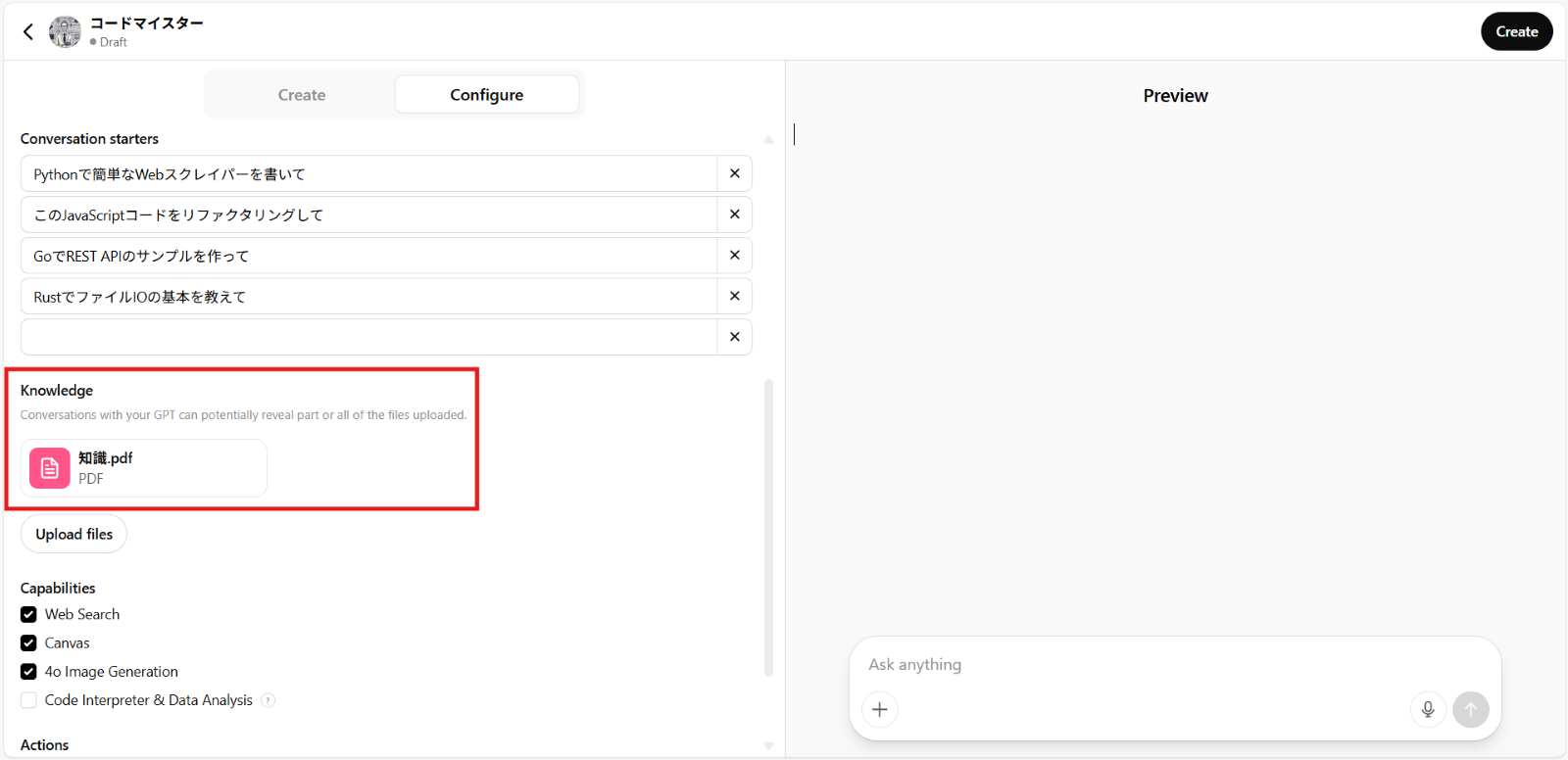Viewport: 1568px width, 760px height.
Task: Click the Actions section heading
Action: (44, 745)
